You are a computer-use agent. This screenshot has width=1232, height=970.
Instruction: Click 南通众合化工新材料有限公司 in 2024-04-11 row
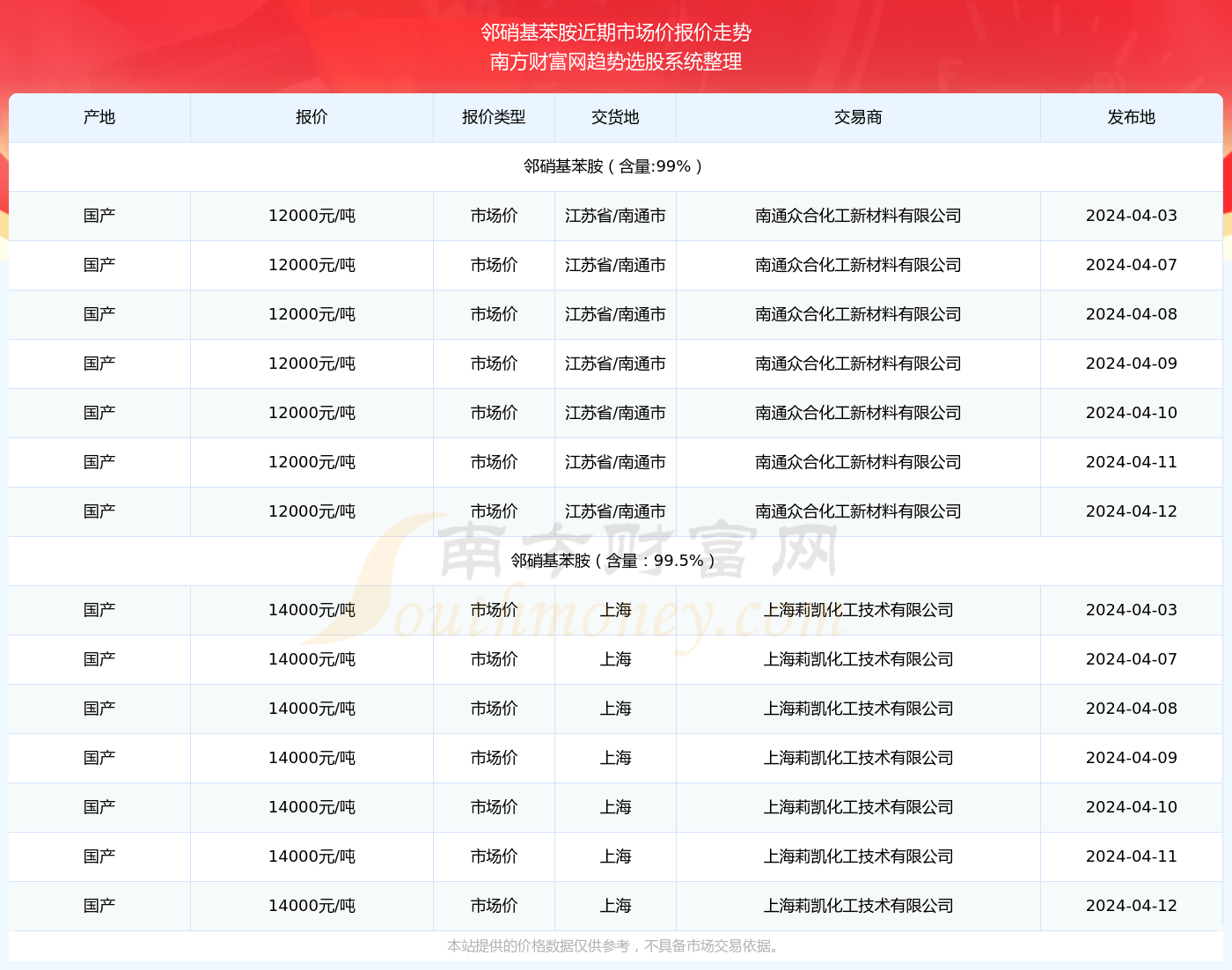[x=858, y=462]
